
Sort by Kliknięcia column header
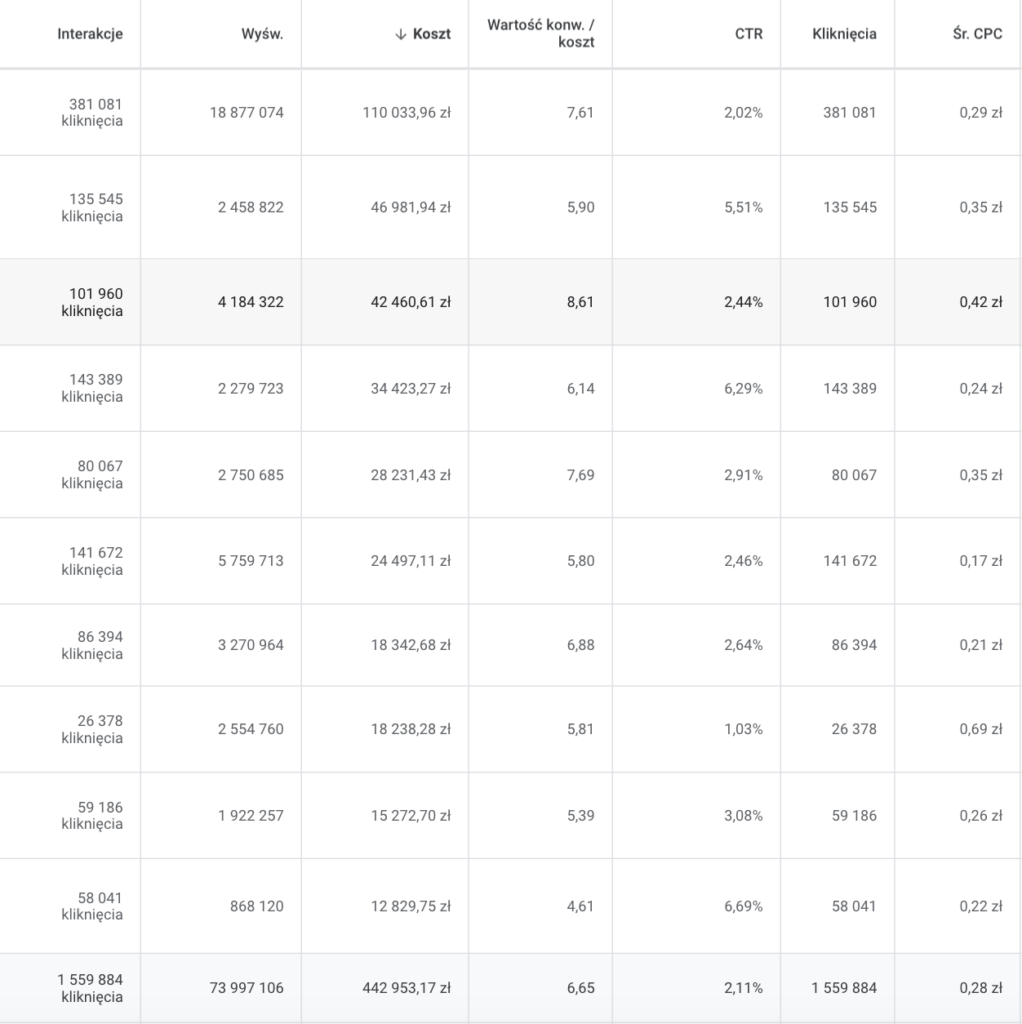pos(844,34)
